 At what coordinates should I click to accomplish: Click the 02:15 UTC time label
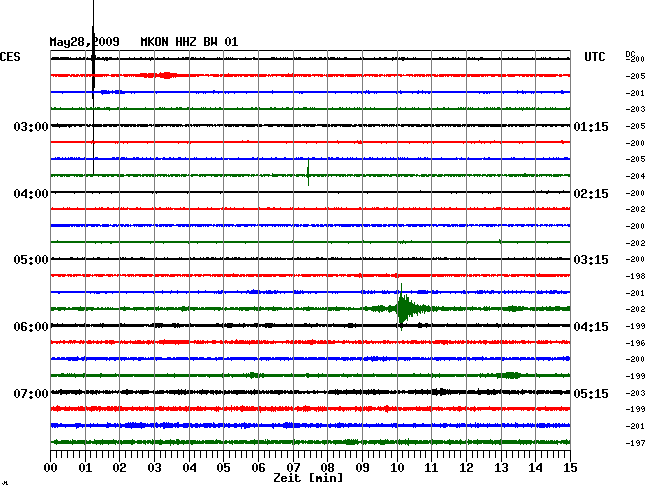591,194
